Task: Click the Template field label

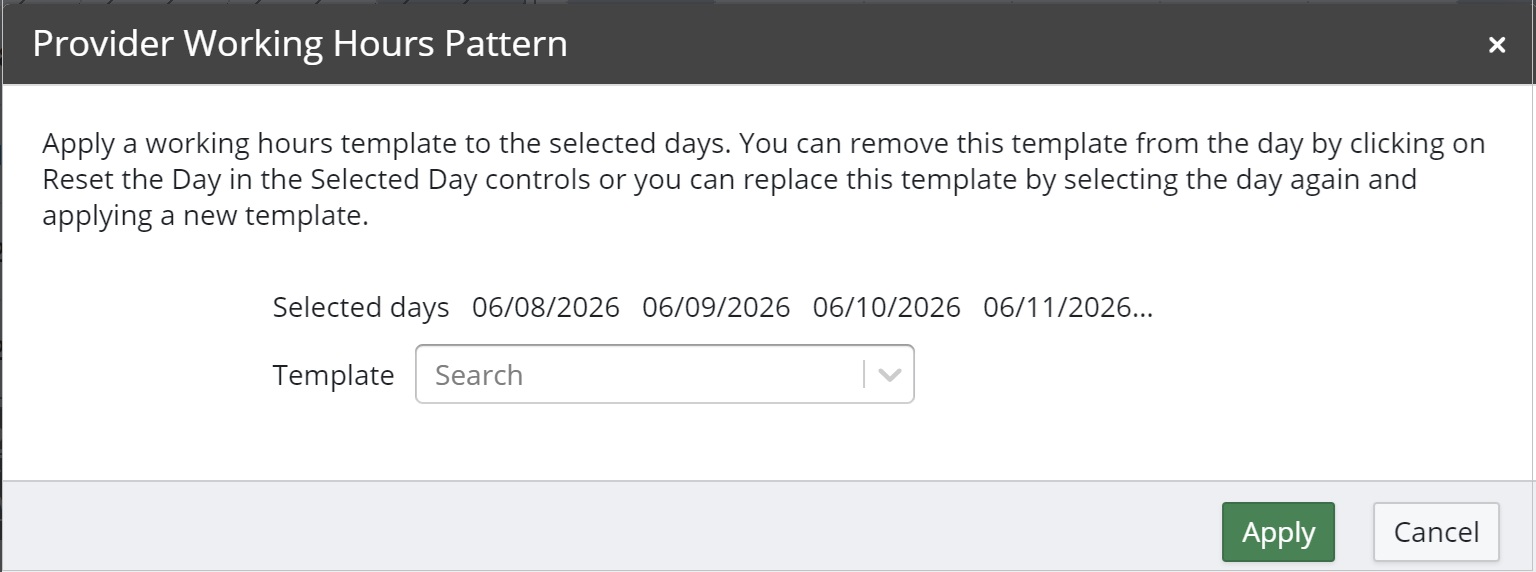Action: tap(333, 375)
